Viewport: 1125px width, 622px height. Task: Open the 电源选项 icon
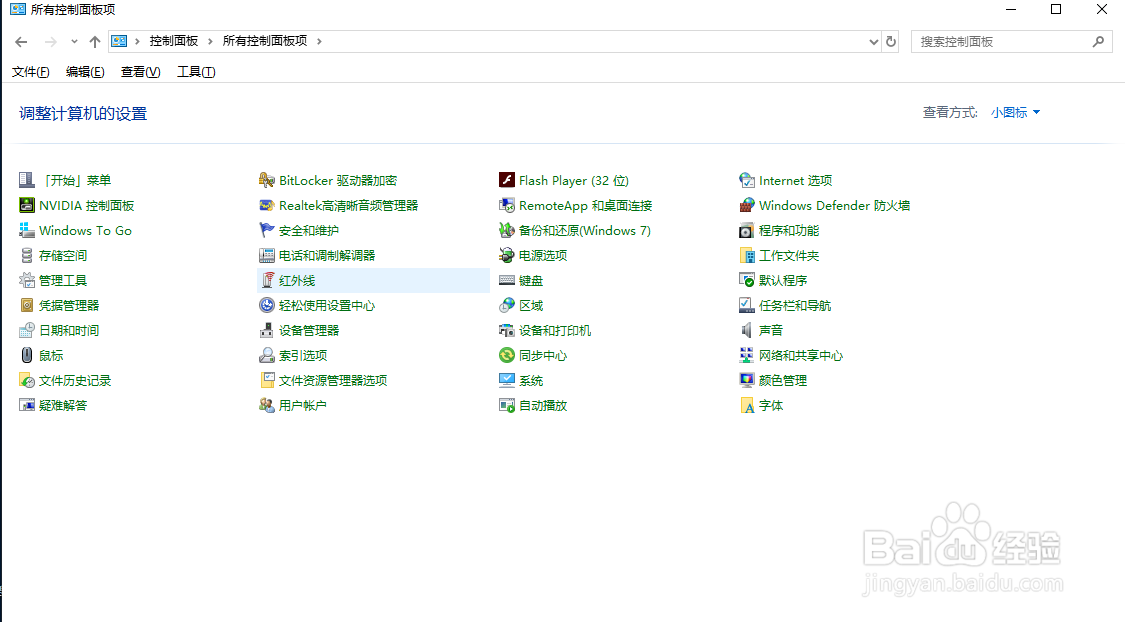[507, 255]
